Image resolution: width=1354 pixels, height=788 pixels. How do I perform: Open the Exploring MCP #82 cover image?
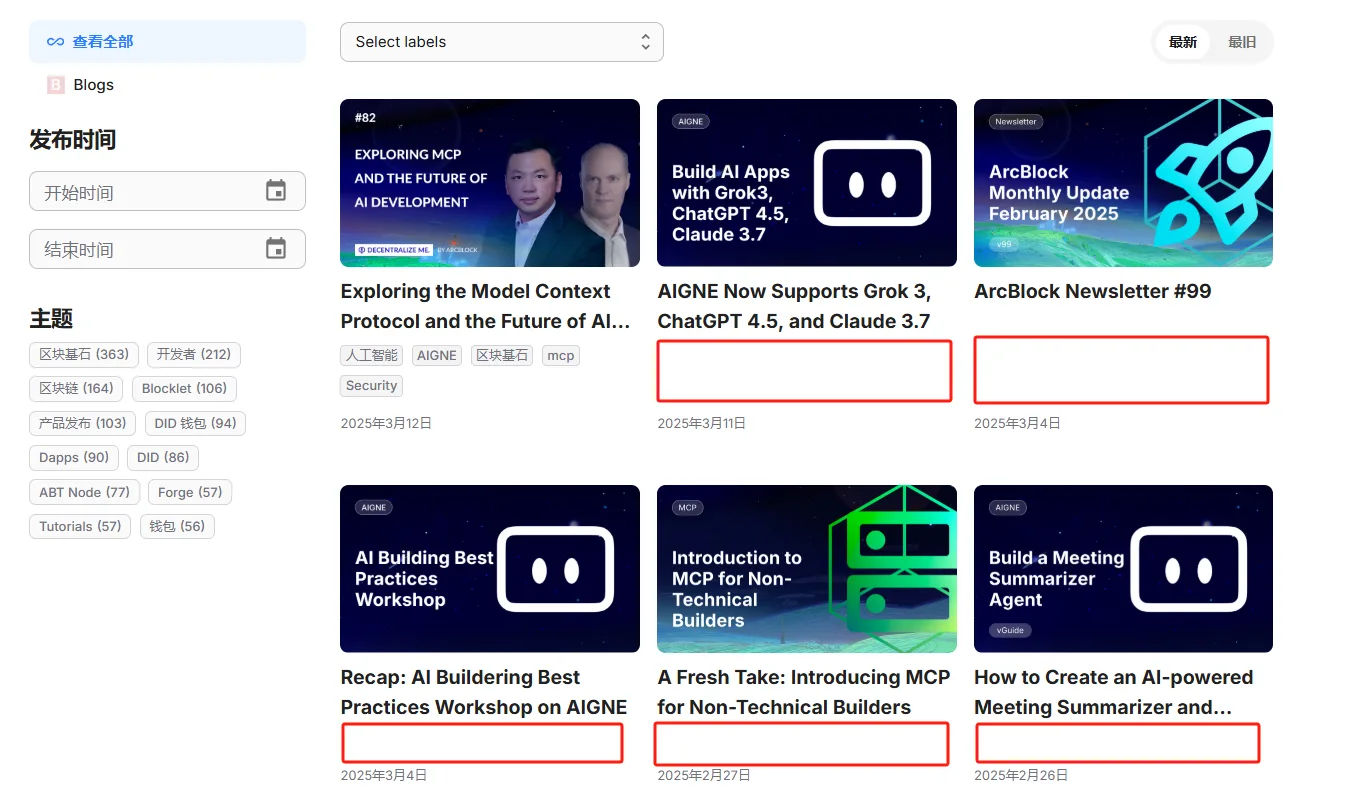click(490, 183)
